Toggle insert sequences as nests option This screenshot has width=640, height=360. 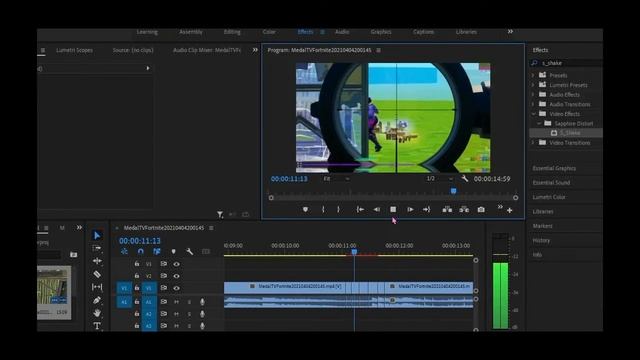click(x=124, y=251)
